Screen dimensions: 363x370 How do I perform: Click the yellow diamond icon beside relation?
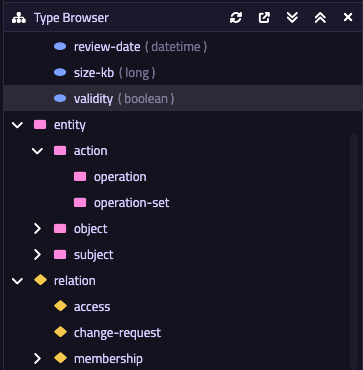(40, 280)
